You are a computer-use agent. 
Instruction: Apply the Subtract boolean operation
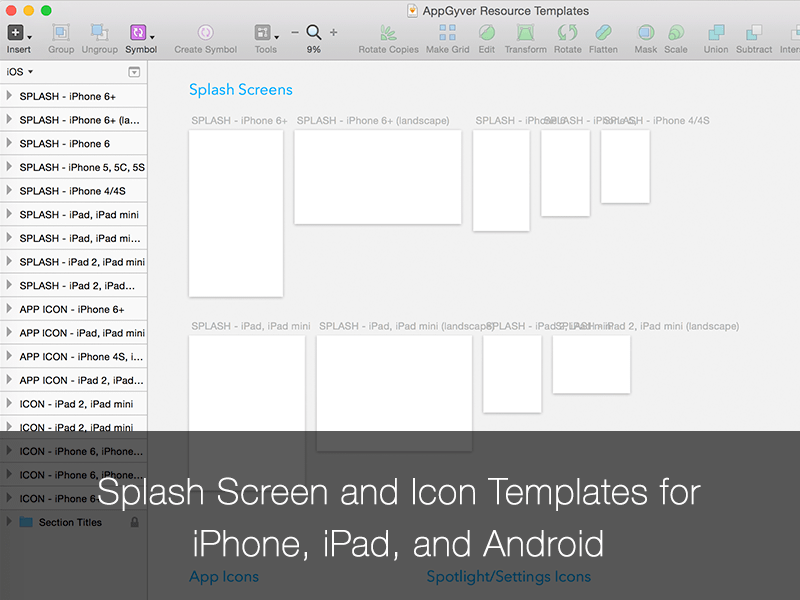[x=754, y=33]
